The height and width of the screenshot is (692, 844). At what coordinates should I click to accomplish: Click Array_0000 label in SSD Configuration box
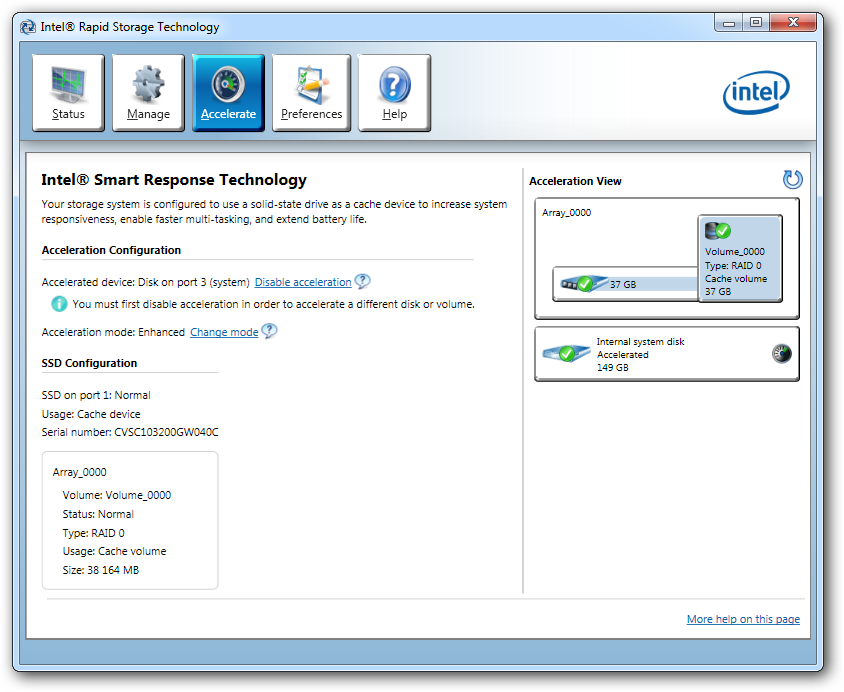80,472
